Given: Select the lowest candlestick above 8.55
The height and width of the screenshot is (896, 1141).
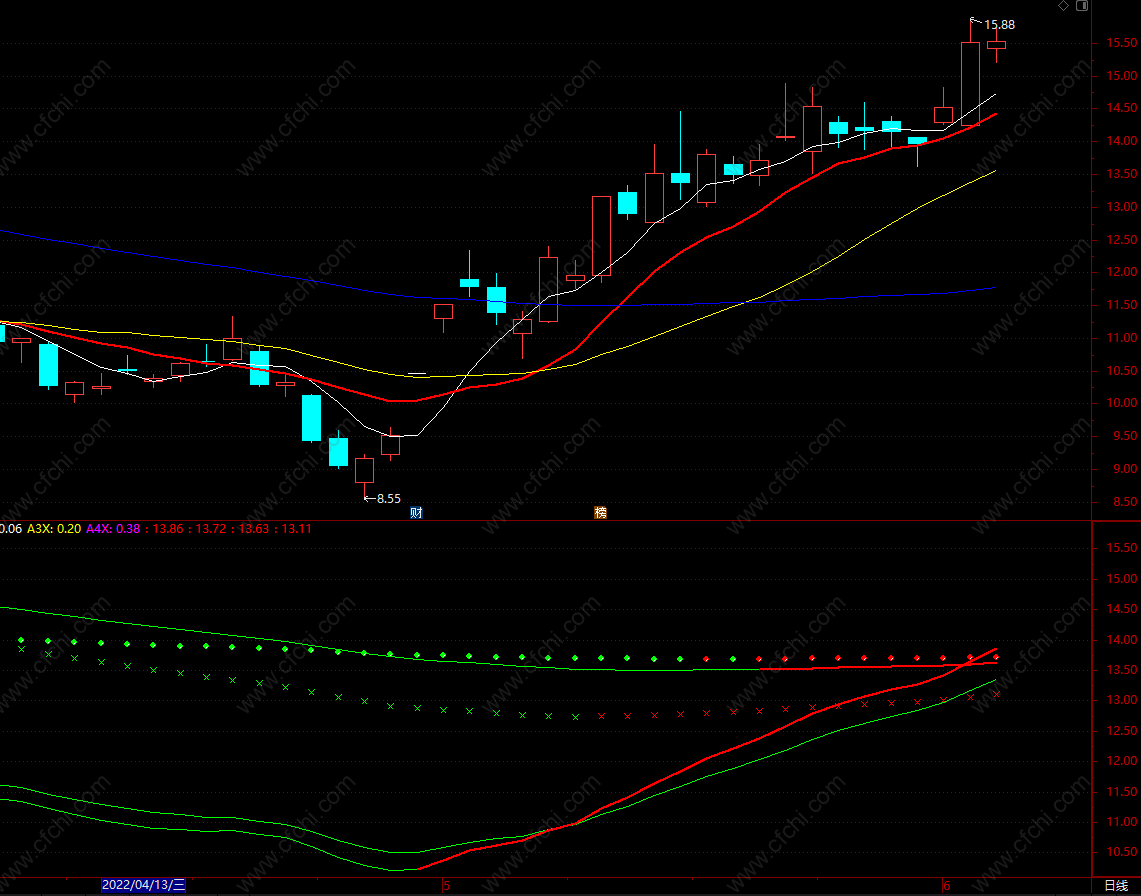Looking at the screenshot, I should [x=365, y=470].
